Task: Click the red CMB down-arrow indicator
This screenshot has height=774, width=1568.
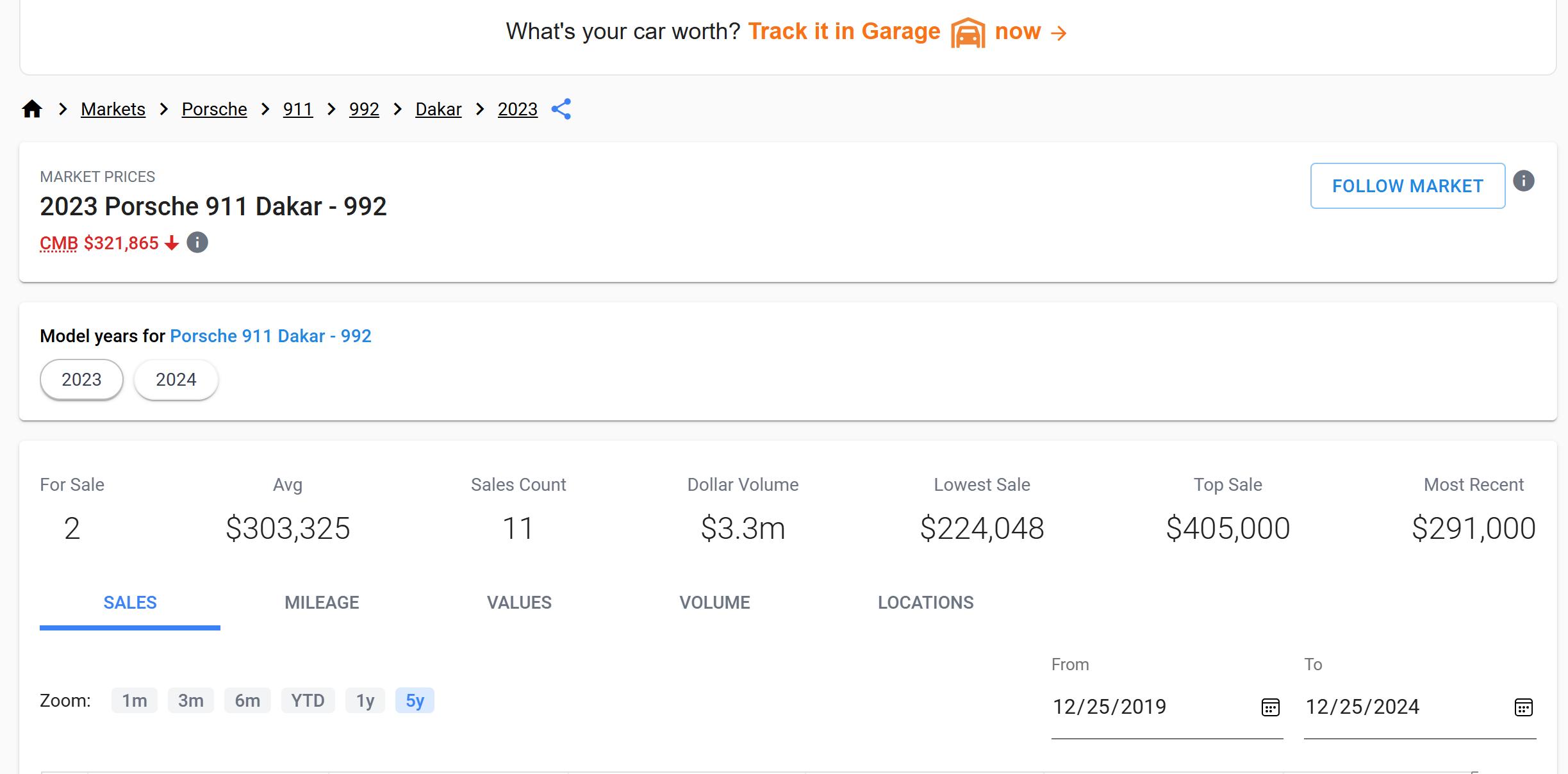Action: [171, 243]
